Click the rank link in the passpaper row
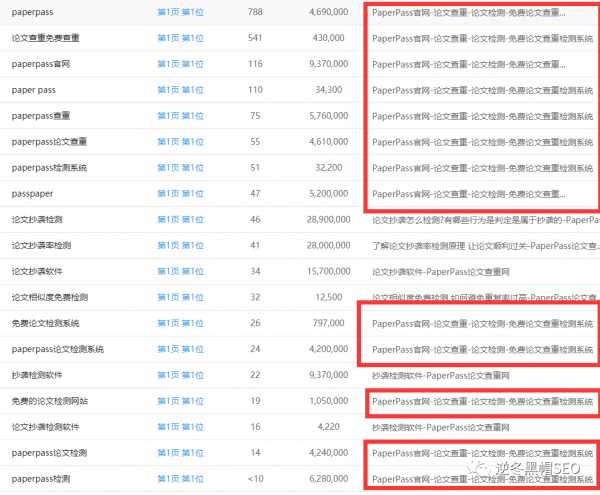The image size is (600, 495). click(x=180, y=194)
